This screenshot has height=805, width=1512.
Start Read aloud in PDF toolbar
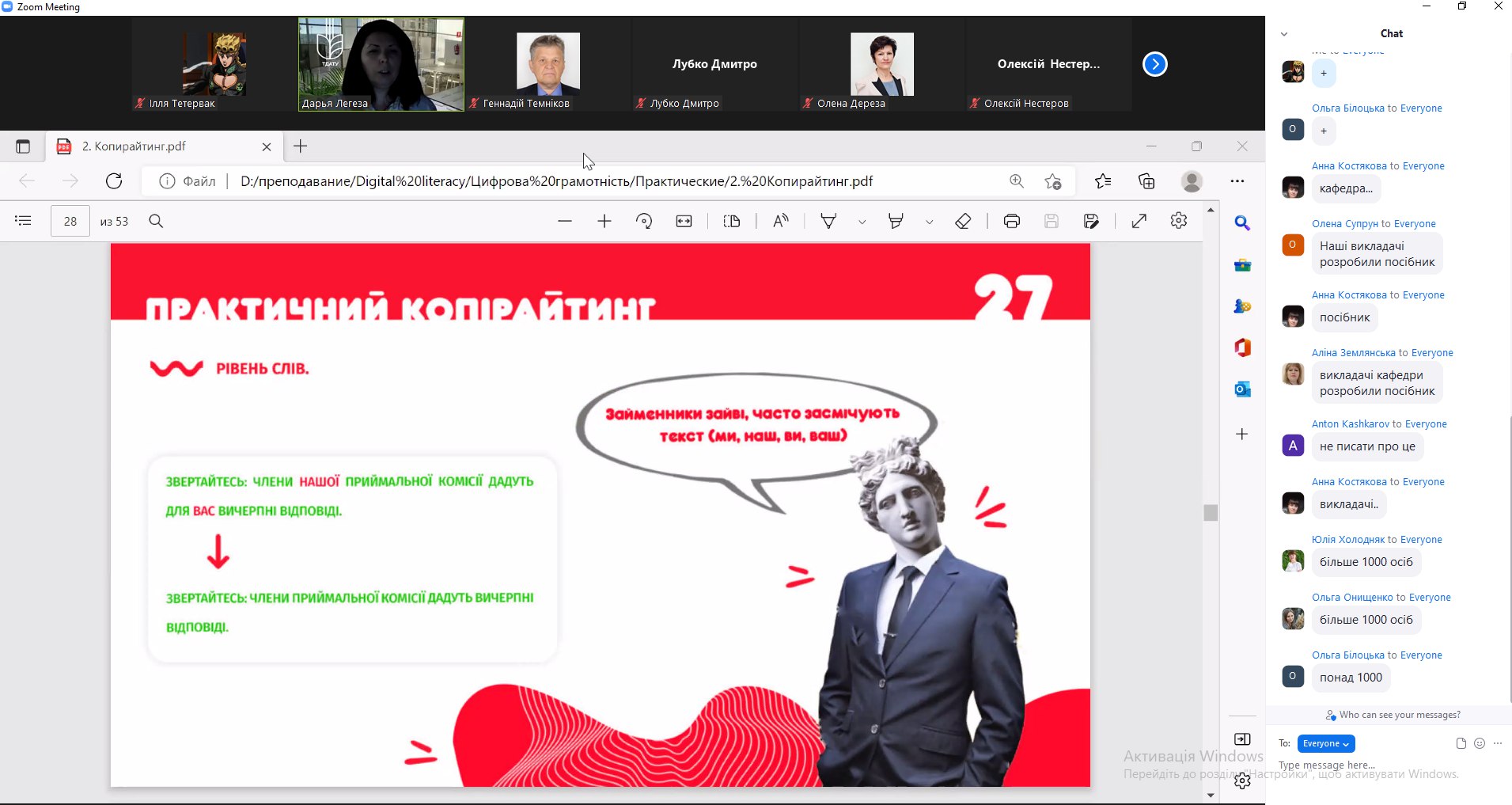click(781, 222)
